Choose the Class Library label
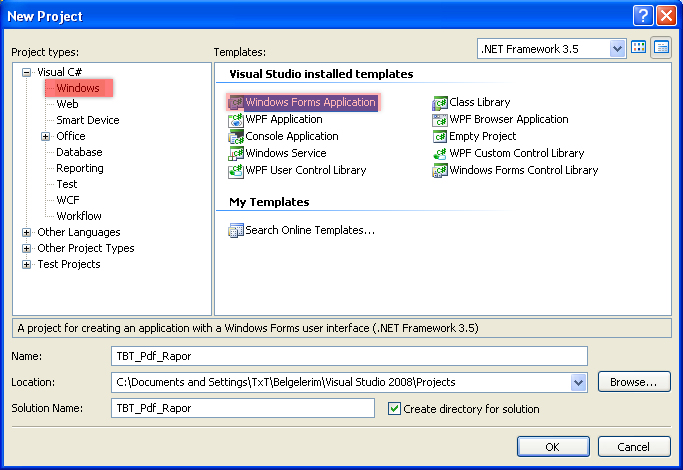Viewport: 683px width, 470px height. [x=480, y=102]
